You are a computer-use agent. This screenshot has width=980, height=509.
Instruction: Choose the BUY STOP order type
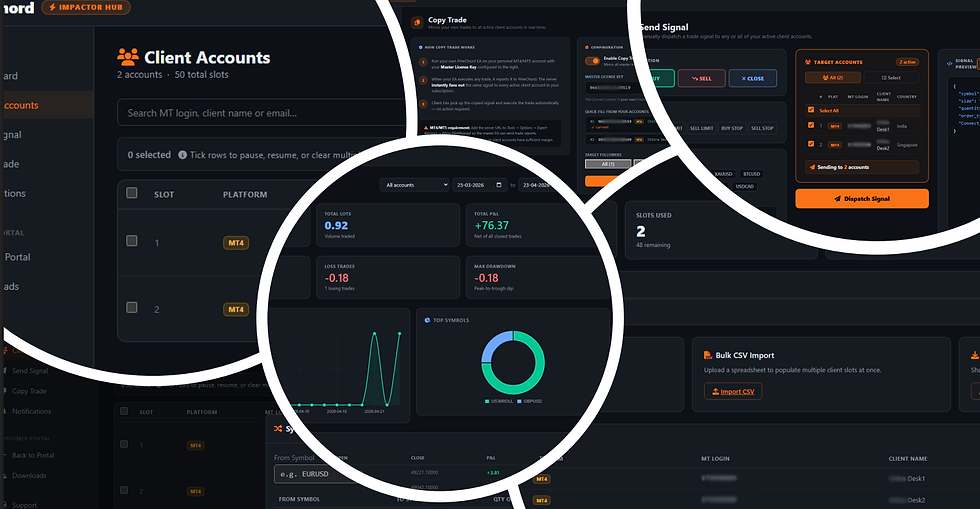click(x=732, y=128)
